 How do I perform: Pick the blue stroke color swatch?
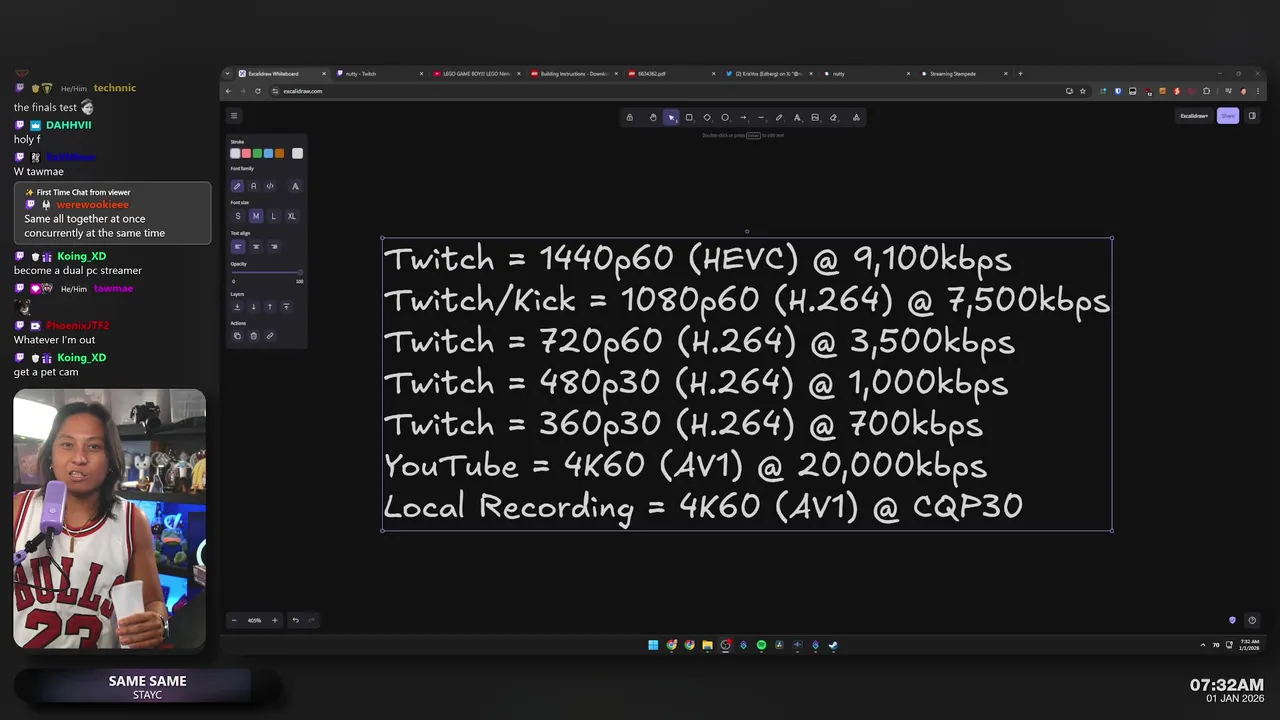[x=268, y=153]
